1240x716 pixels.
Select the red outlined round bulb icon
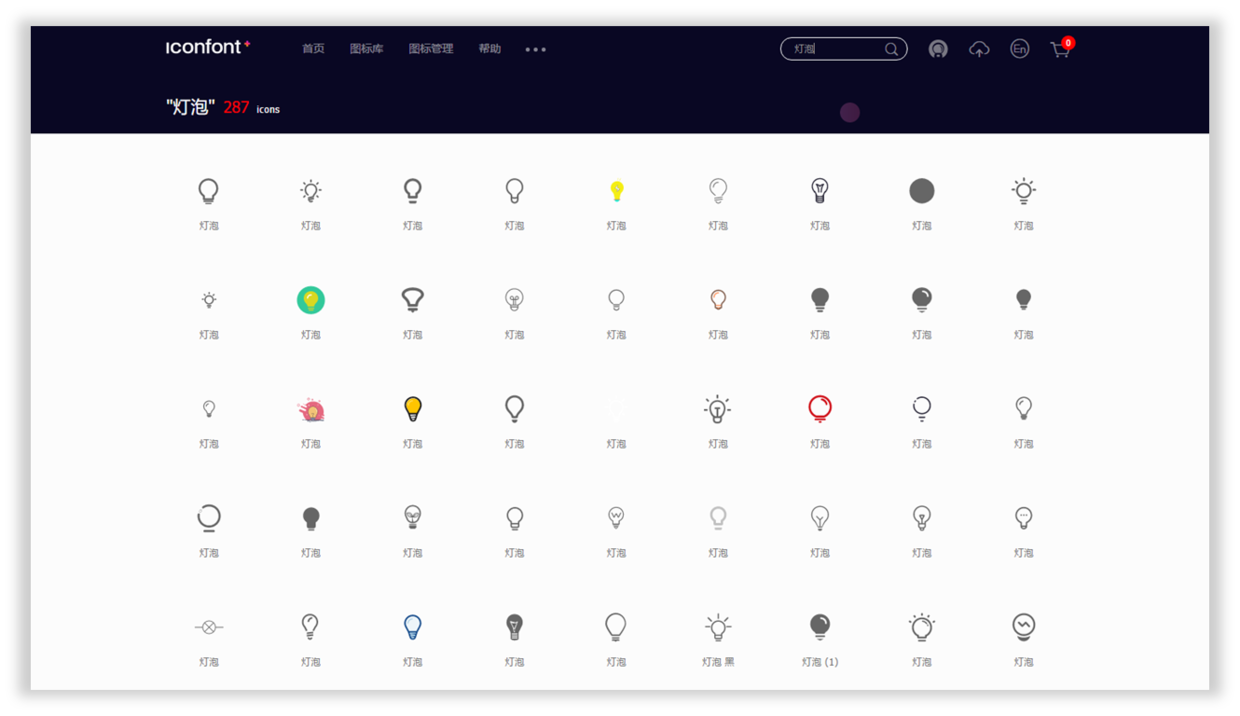(x=820, y=408)
